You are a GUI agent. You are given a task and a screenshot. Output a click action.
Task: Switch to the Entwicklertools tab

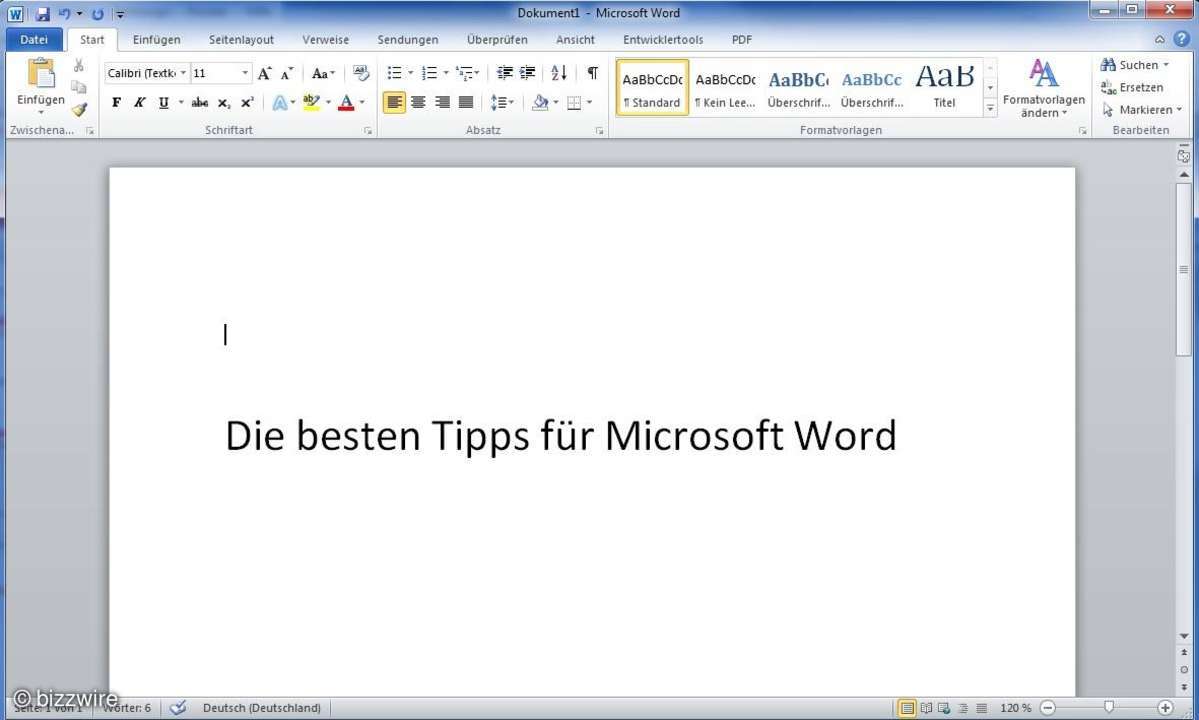[663, 39]
